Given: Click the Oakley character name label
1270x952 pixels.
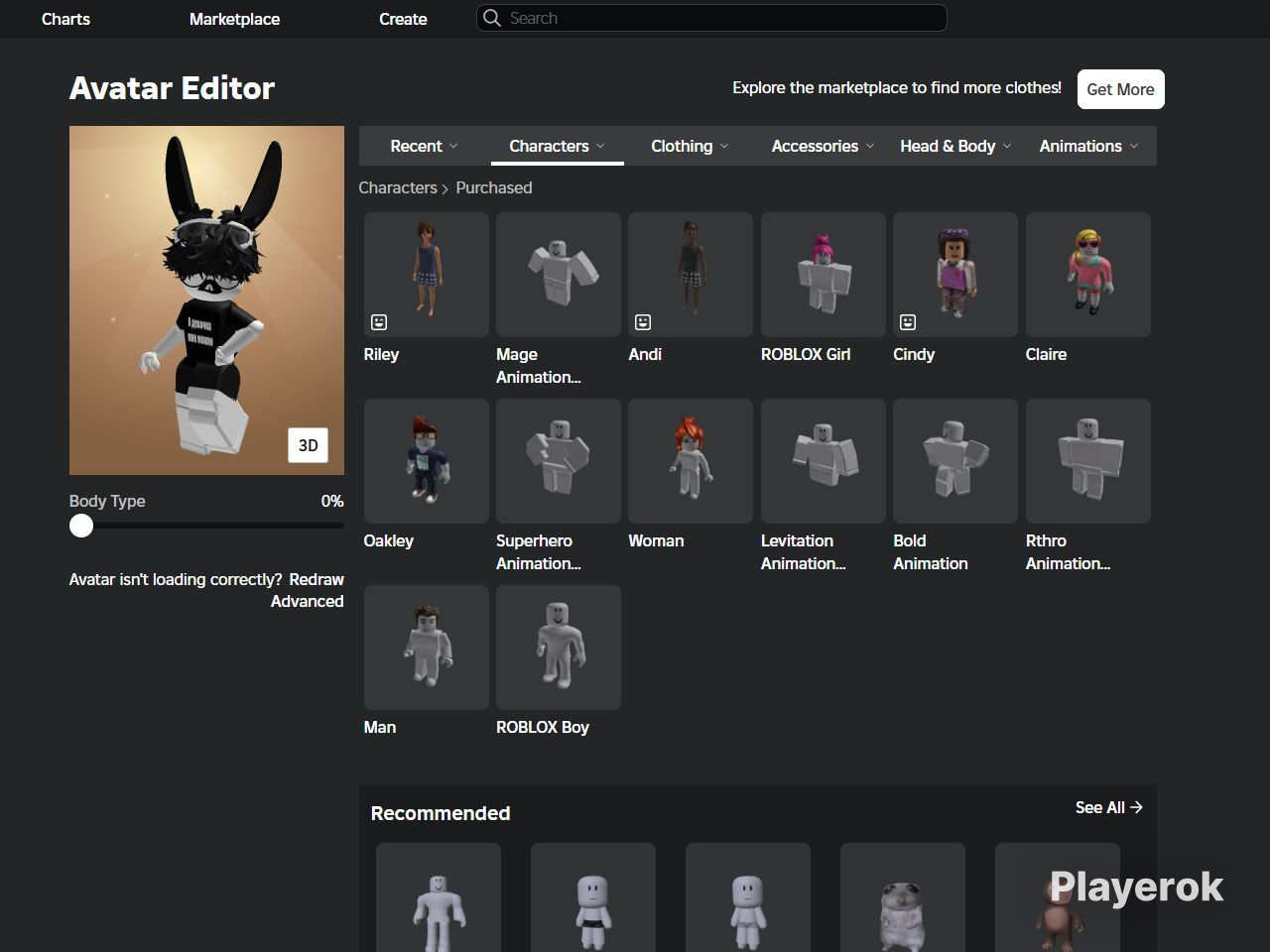Looking at the screenshot, I should click(x=389, y=540).
